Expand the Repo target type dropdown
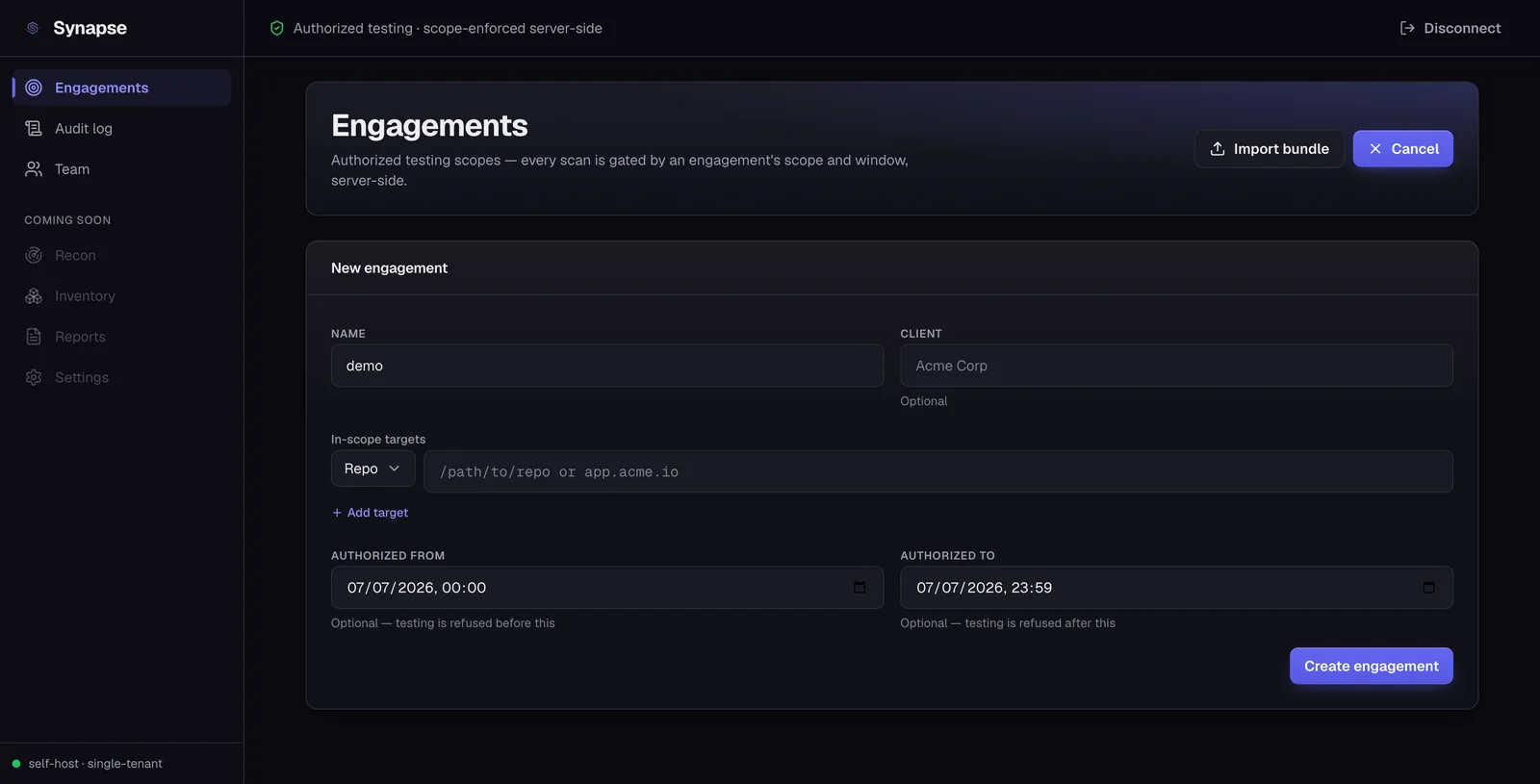Screen dimensions: 1540x784 [373, 468]
